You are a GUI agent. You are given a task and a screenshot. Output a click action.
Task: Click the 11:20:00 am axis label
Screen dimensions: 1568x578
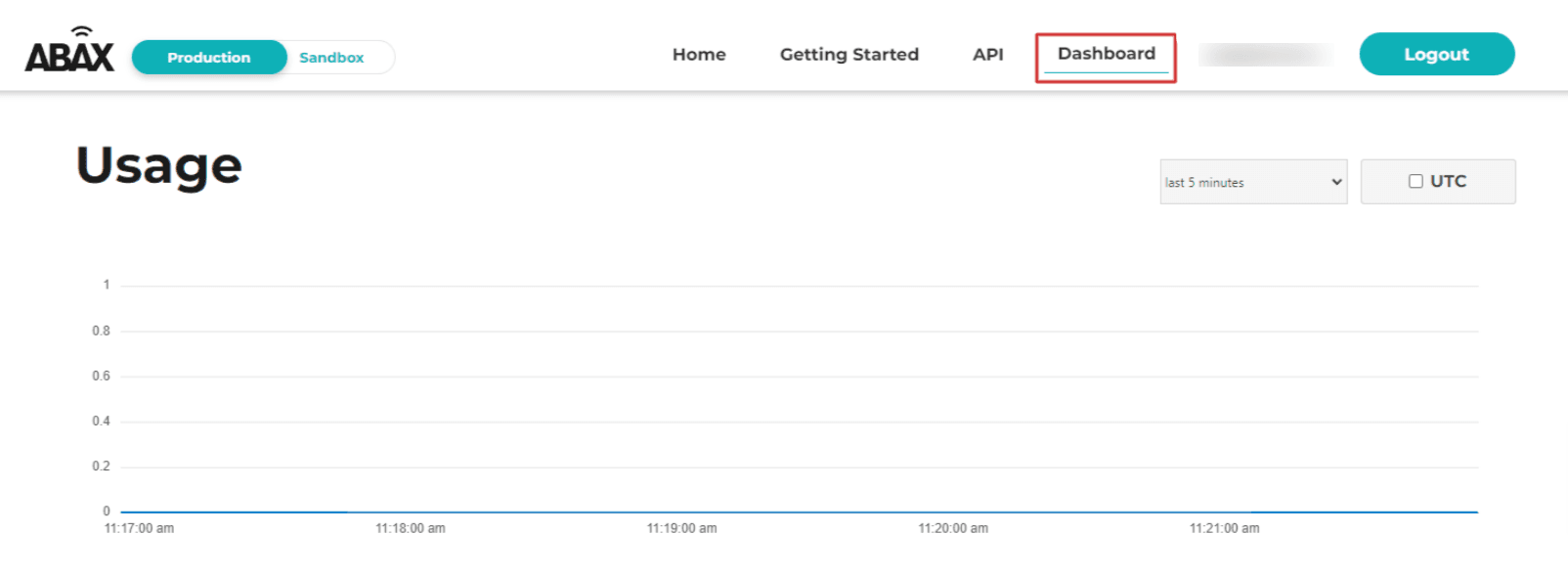coord(953,528)
